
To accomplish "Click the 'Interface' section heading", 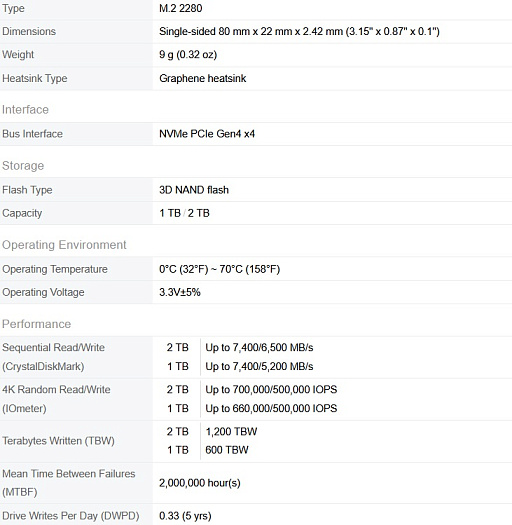I will point(25,110).
